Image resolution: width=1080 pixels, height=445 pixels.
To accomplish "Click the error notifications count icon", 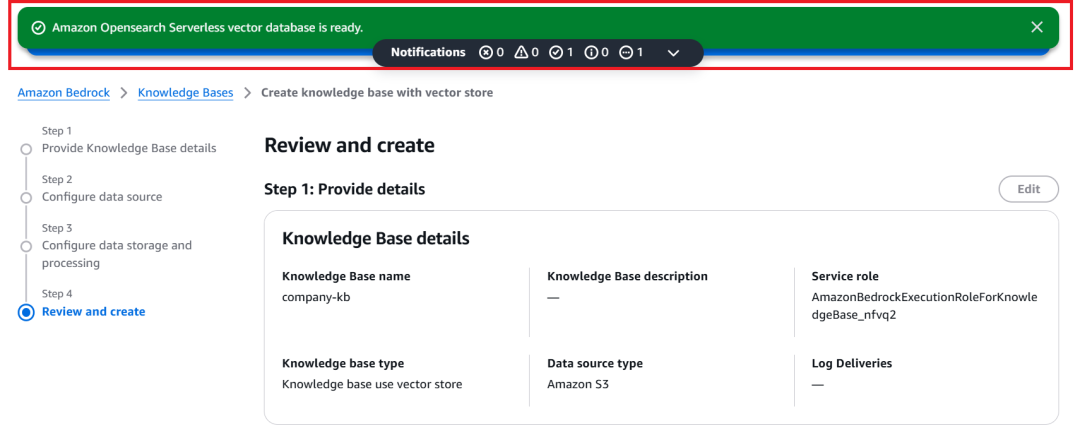I will [486, 52].
